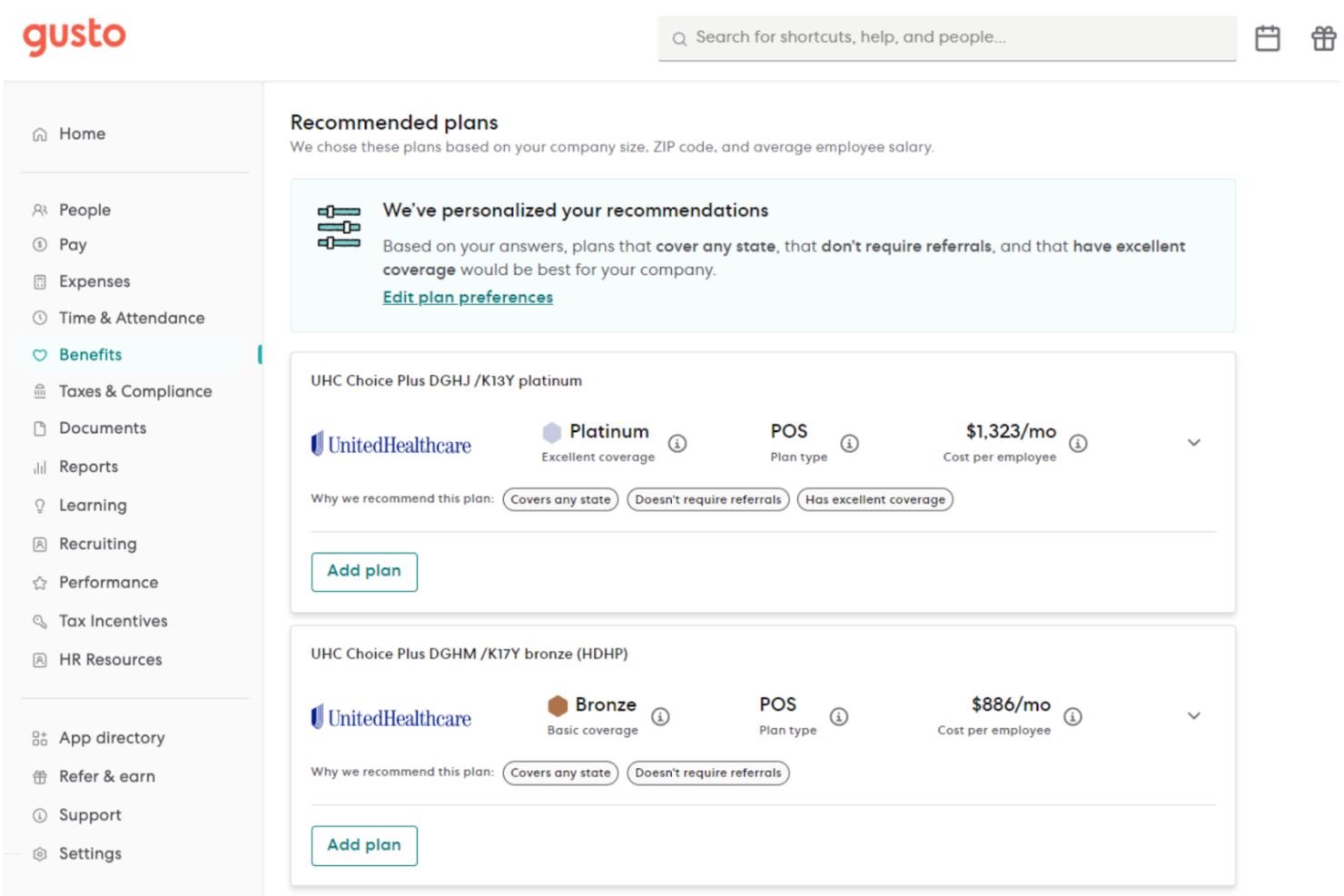Screen dimensions: 1344x896
Task: Click Edit plan preferences link
Action: tap(467, 297)
